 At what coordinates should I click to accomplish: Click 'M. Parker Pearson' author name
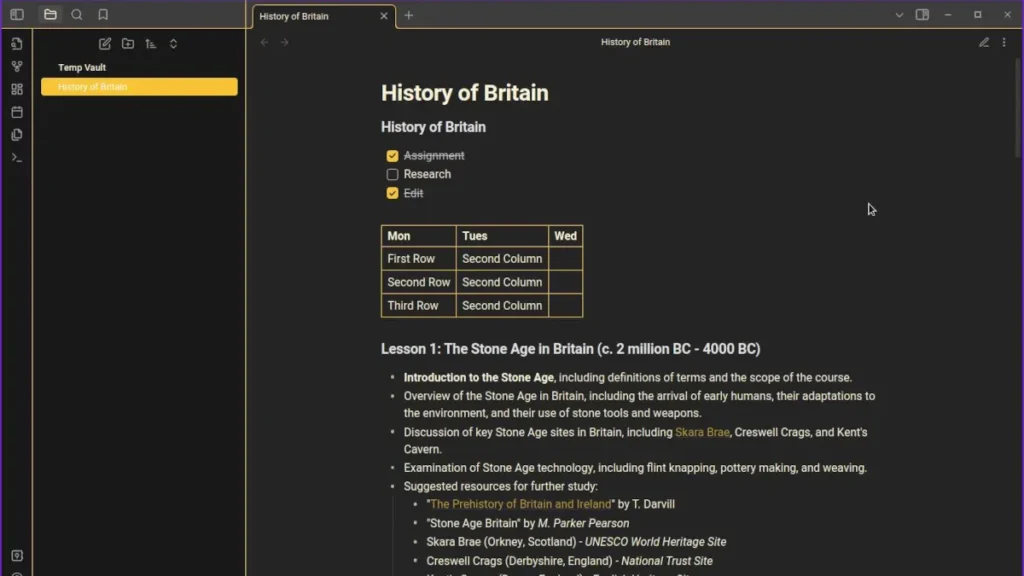583,523
